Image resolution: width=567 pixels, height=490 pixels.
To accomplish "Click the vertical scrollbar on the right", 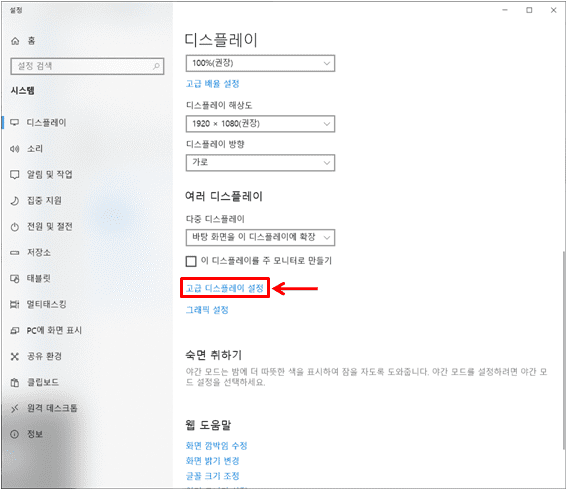I will click(563, 350).
